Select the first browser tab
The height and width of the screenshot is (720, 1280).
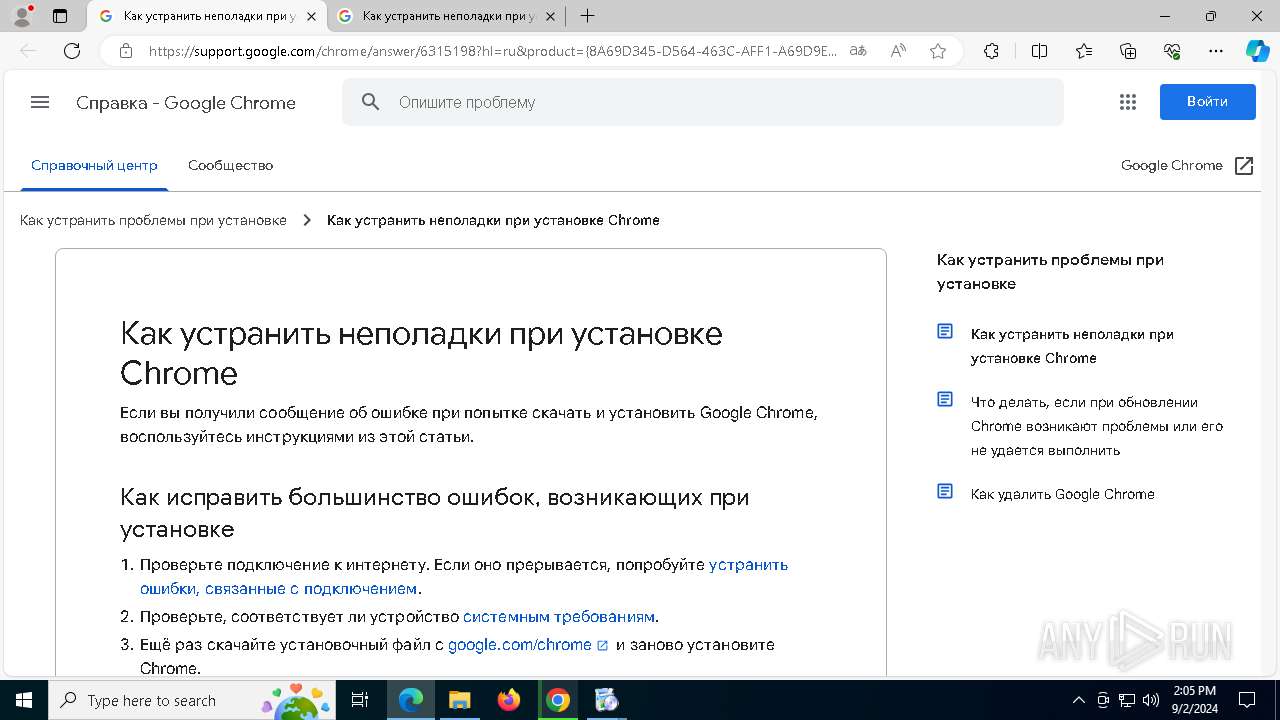(x=208, y=16)
